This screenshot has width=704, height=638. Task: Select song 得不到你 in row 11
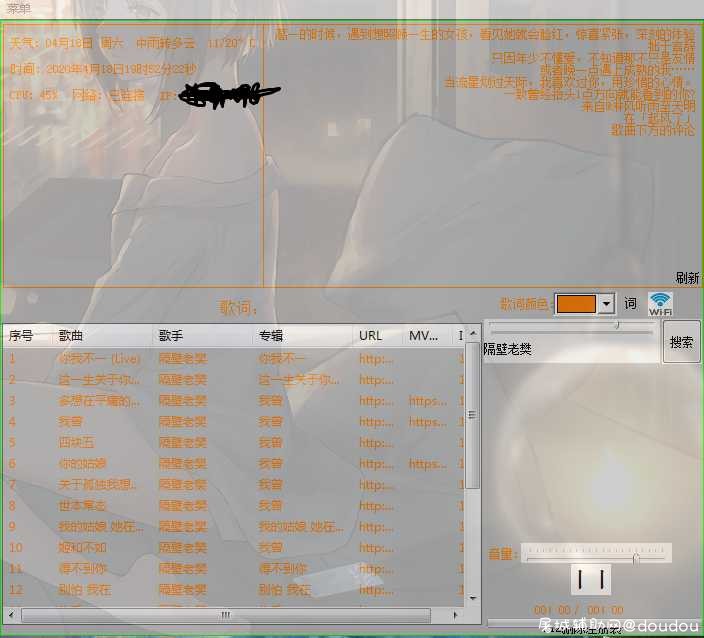click(x=233, y=568)
